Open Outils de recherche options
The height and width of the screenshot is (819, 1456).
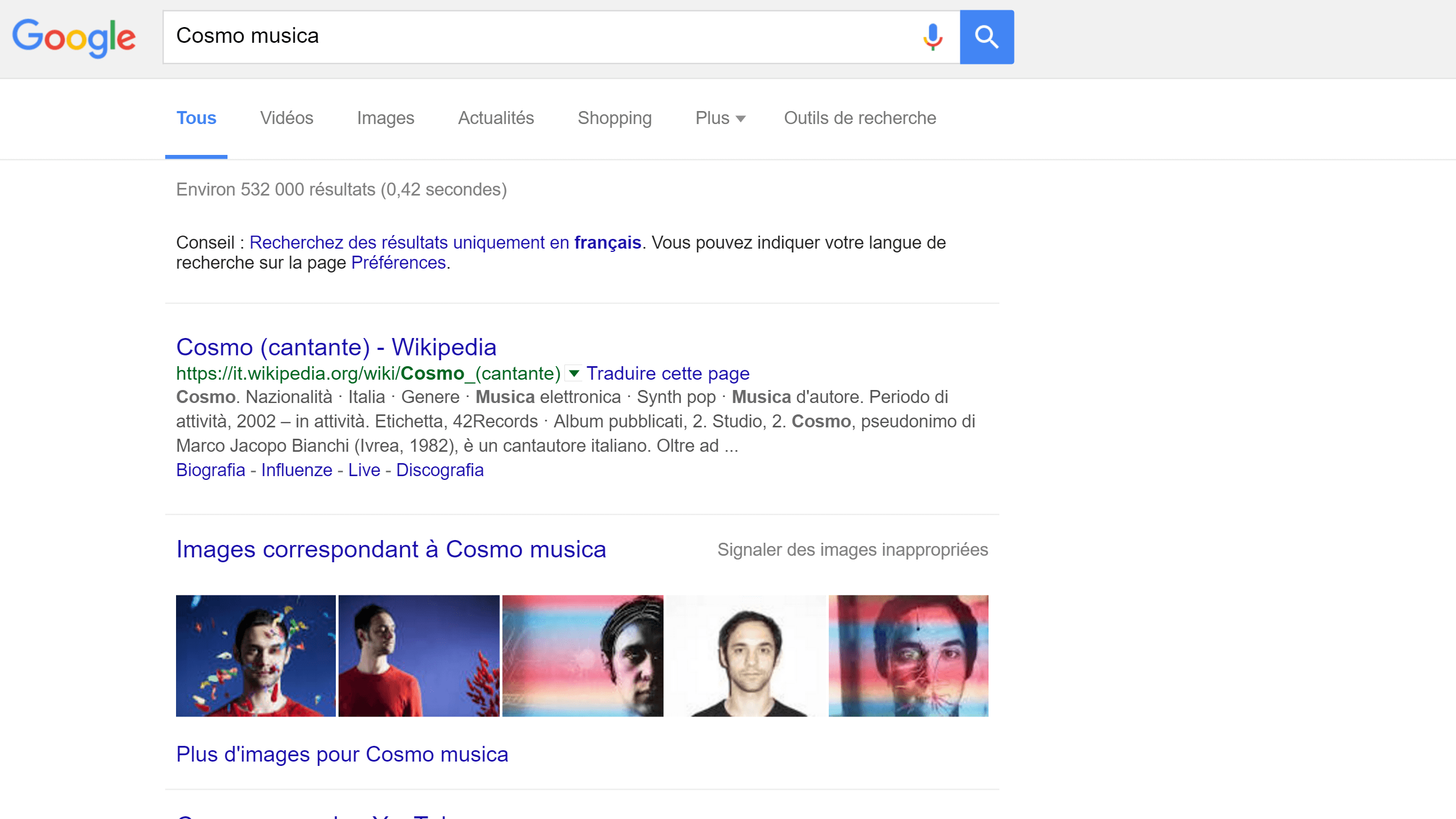860,118
